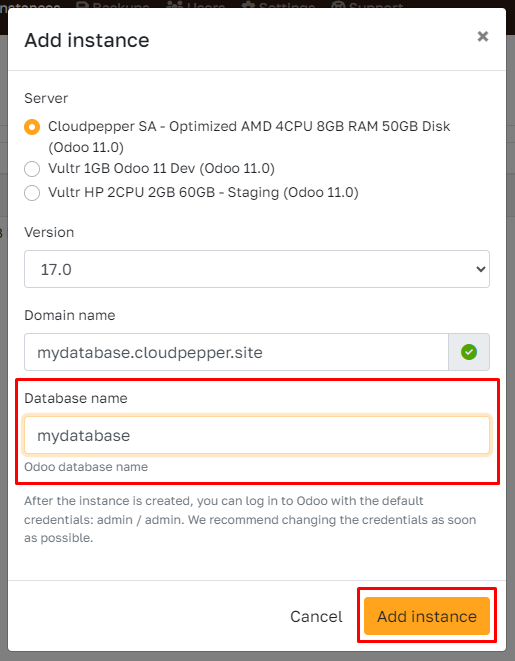The width and height of the screenshot is (515, 661).
Task: Click the Database name label
Action: tap(76, 398)
